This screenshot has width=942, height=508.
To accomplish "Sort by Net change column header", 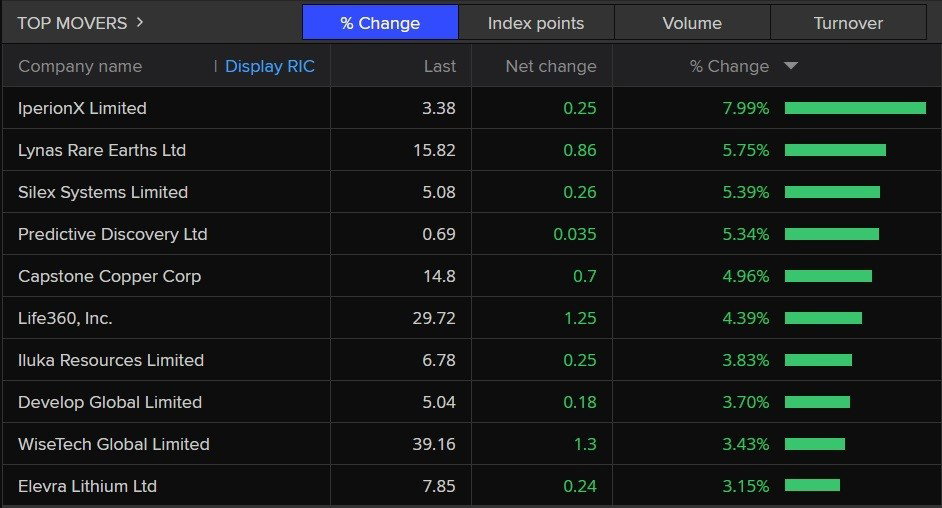I will tap(551, 66).
